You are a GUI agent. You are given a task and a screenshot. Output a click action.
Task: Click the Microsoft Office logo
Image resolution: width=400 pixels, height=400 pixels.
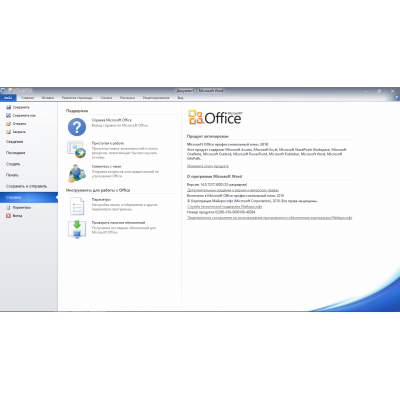pos(215,117)
